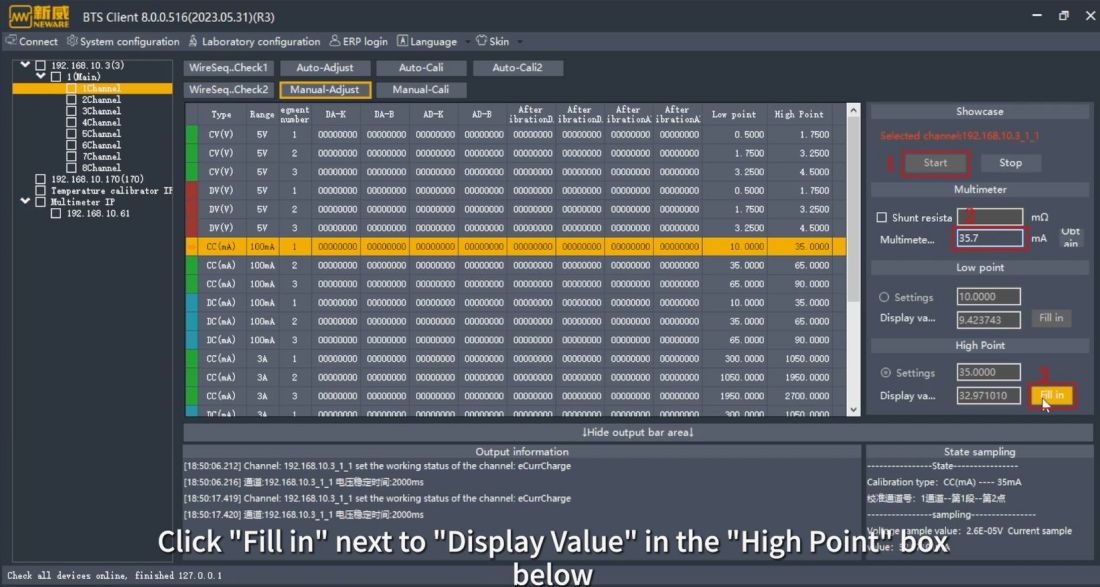Select the High Point Settings radio button
The height and width of the screenshot is (587, 1100).
pyautogui.click(x=883, y=373)
